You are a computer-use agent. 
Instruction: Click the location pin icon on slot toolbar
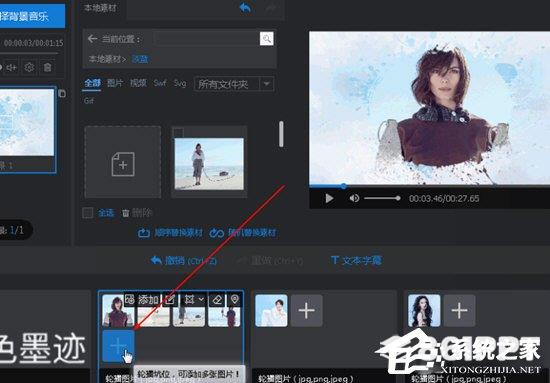pyautogui.click(x=235, y=299)
